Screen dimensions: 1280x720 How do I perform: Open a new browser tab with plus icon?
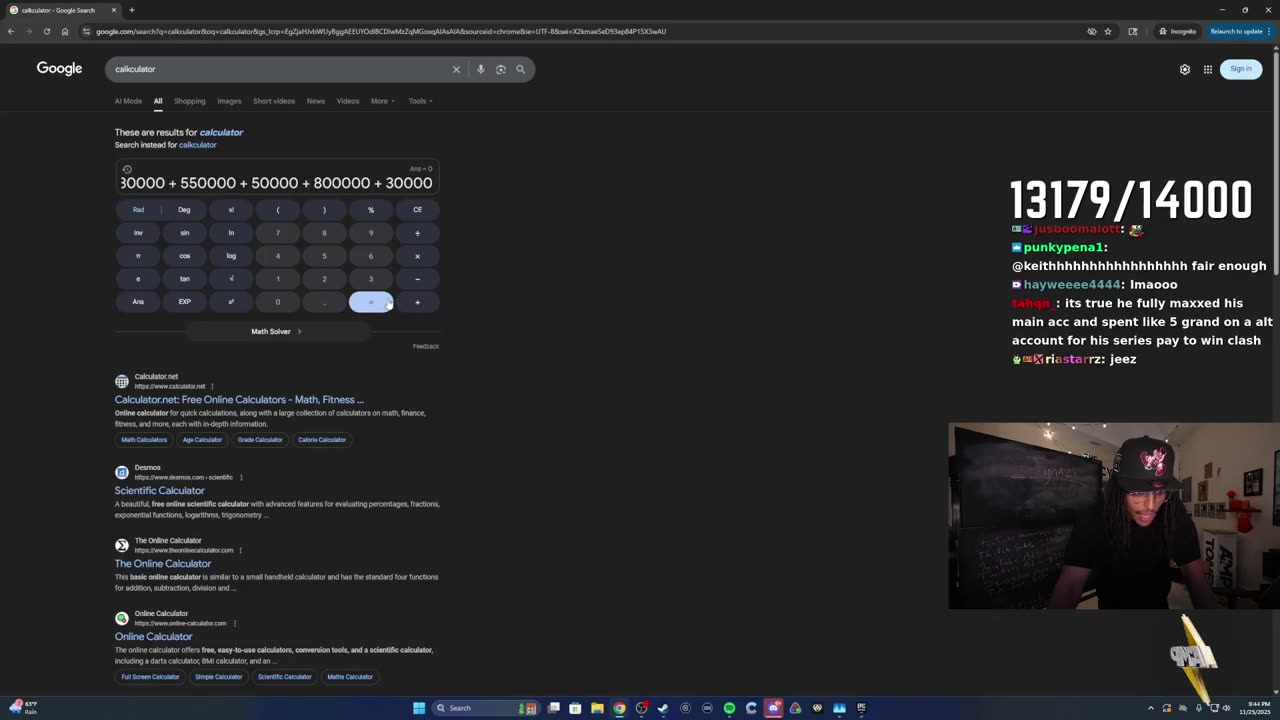tap(131, 10)
